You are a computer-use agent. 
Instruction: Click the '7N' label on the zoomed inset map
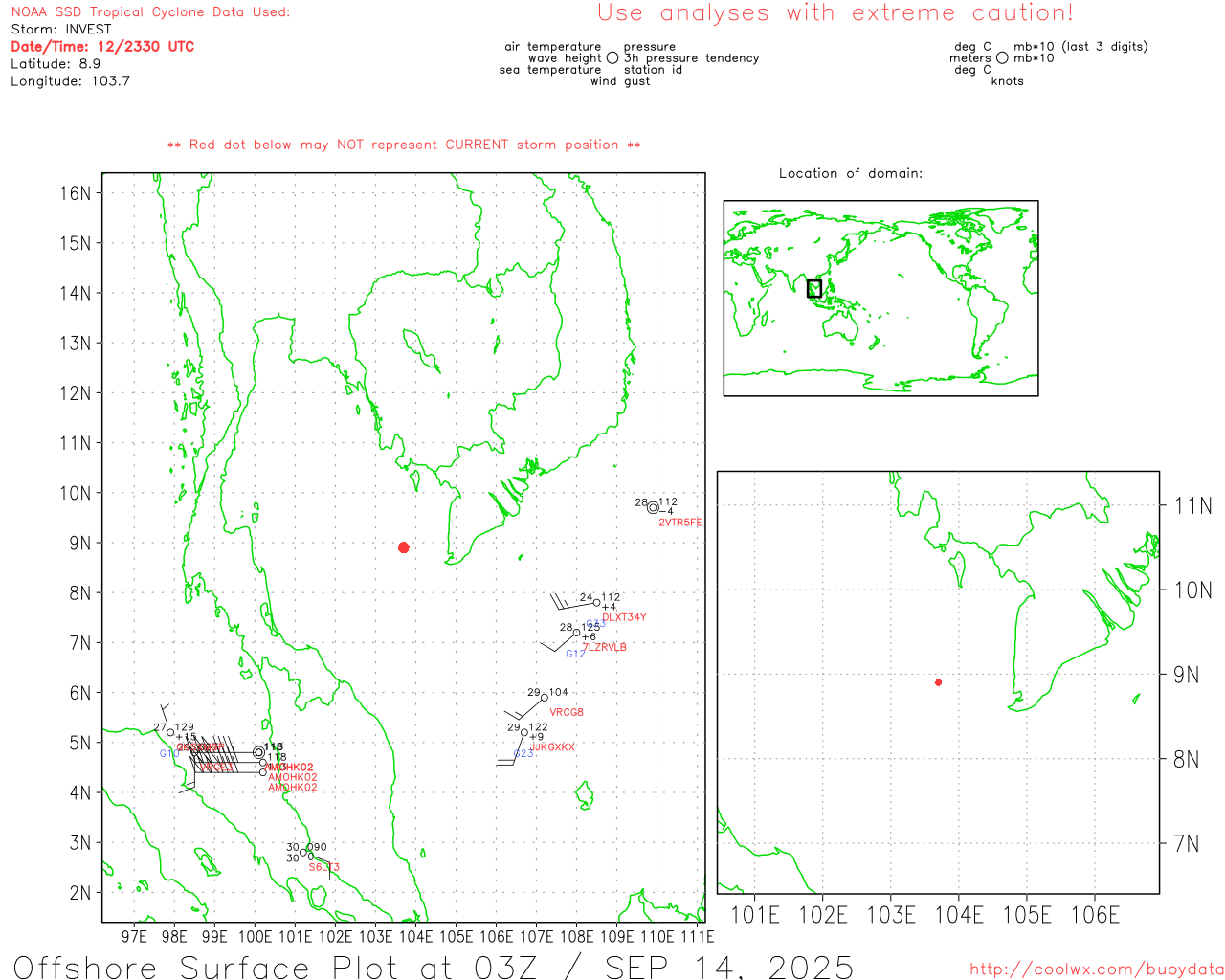(x=1187, y=843)
